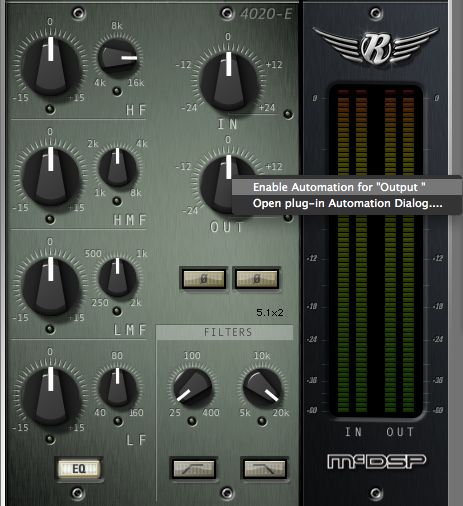Click the McDSP logo
Screen dimensions: 463x506
click(376, 462)
